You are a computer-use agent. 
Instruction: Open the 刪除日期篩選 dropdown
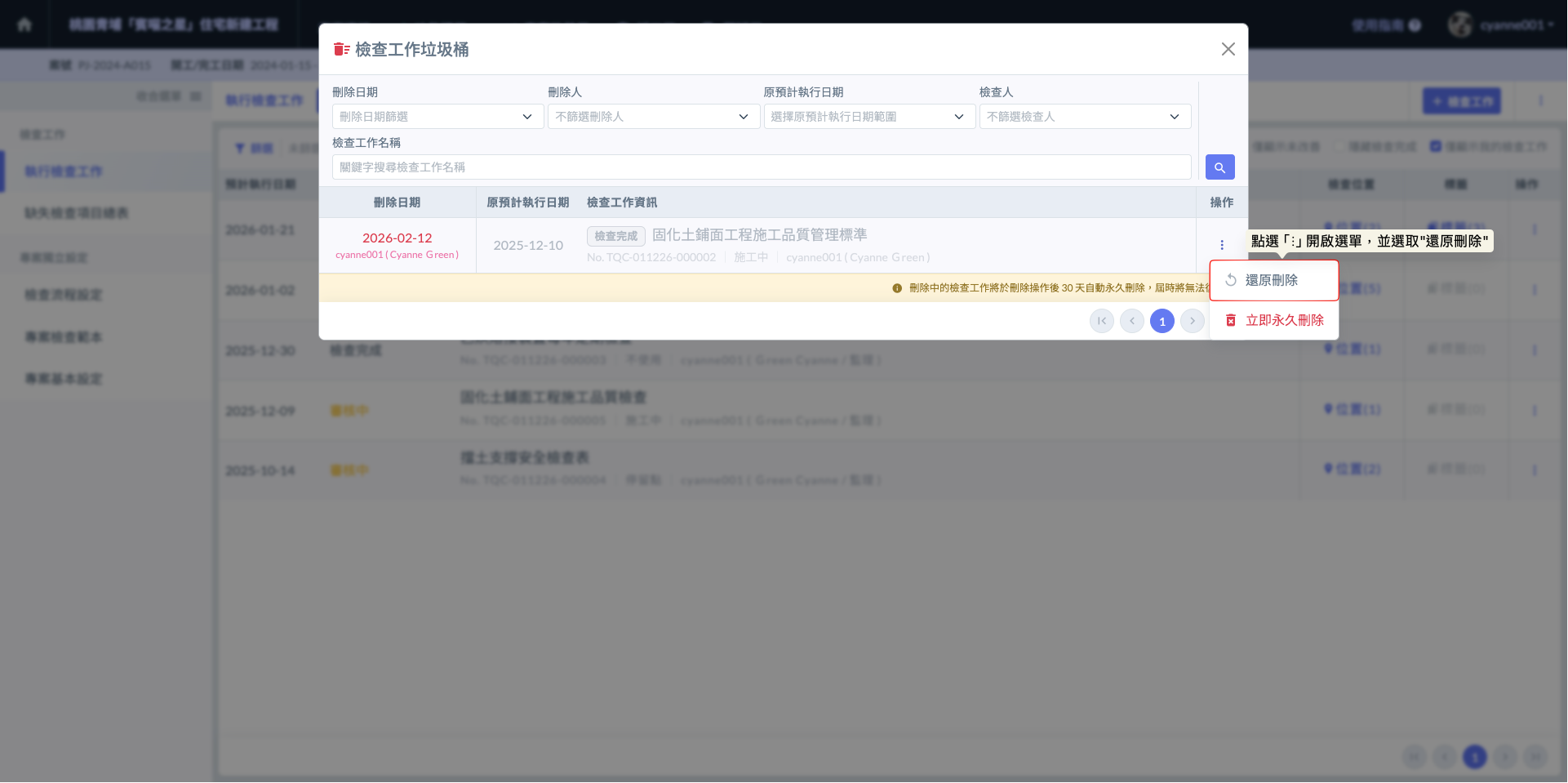point(438,117)
